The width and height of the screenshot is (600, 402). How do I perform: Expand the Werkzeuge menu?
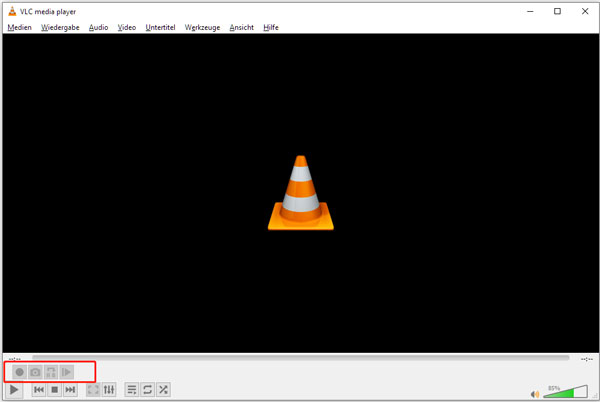(204, 27)
